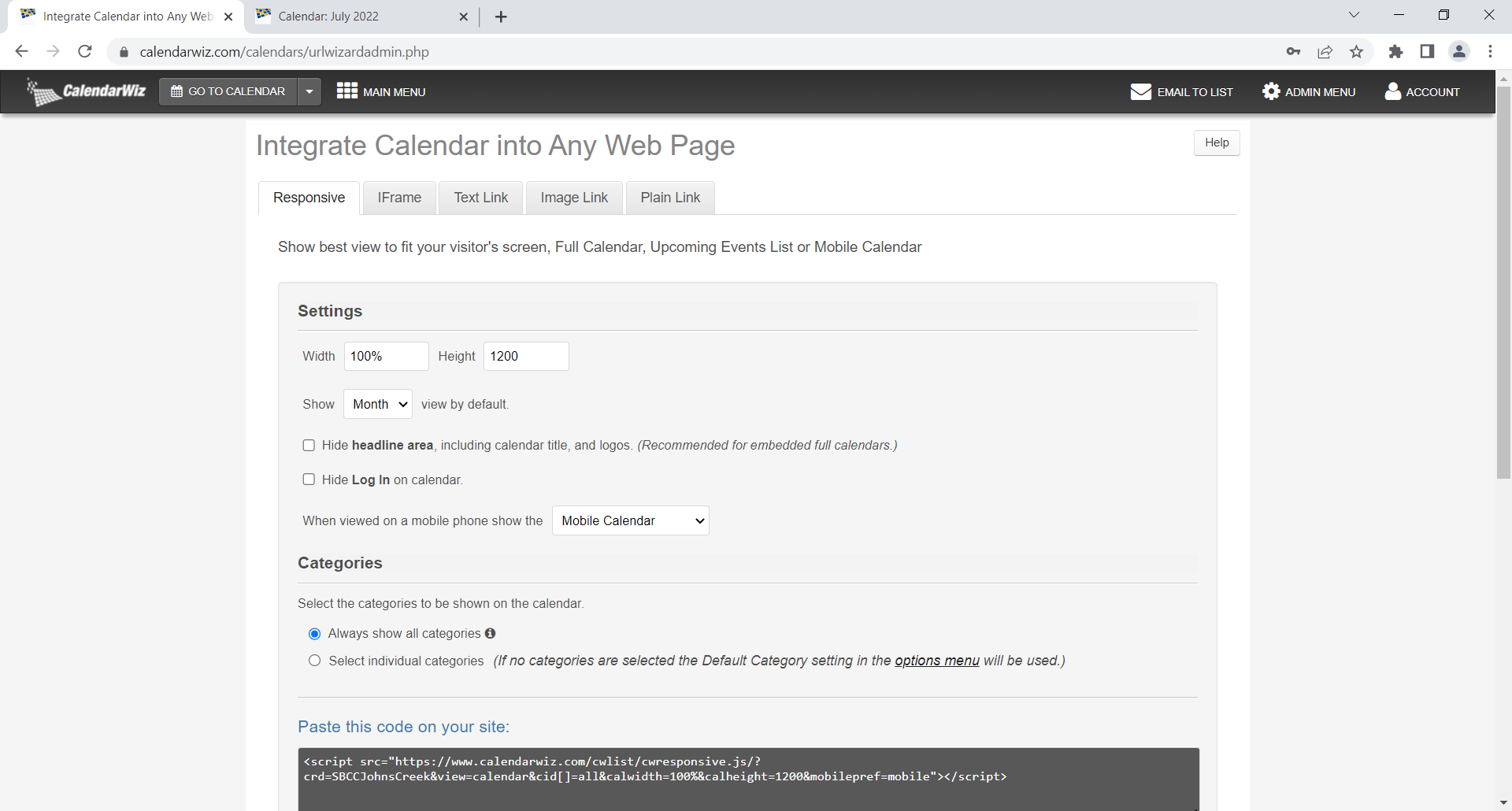The image size is (1512, 811).
Task: Open Admin Menu gear icon
Action: (x=1270, y=91)
